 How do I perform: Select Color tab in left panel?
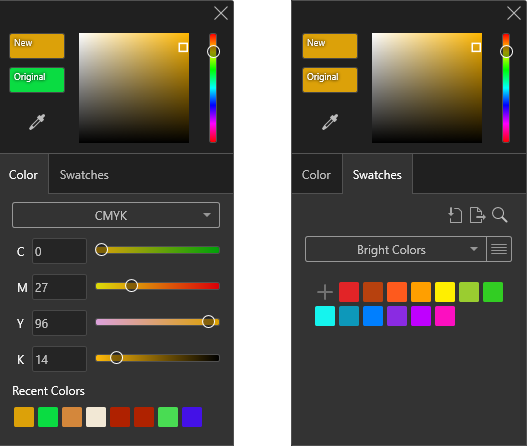(x=24, y=175)
